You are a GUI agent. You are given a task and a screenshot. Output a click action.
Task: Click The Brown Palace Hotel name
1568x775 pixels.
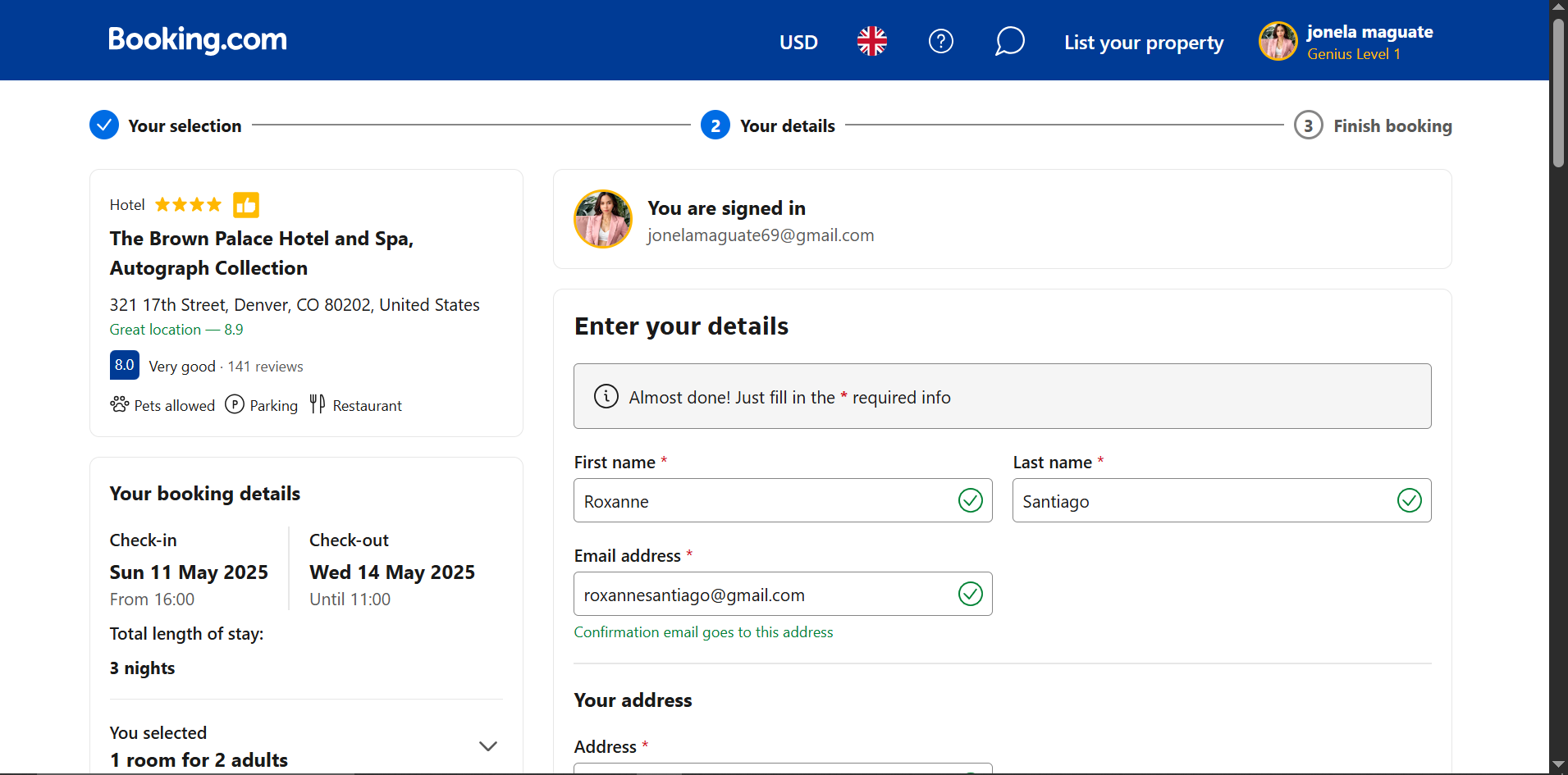coord(262,253)
